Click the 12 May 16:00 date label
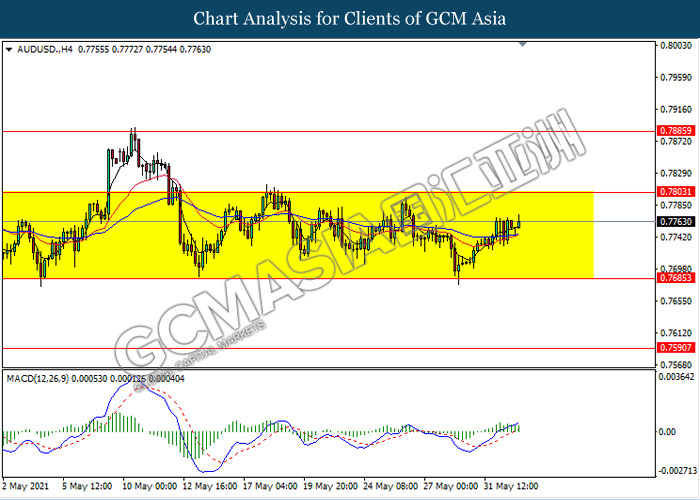Viewport: 700px width, 500px height. pos(210,486)
